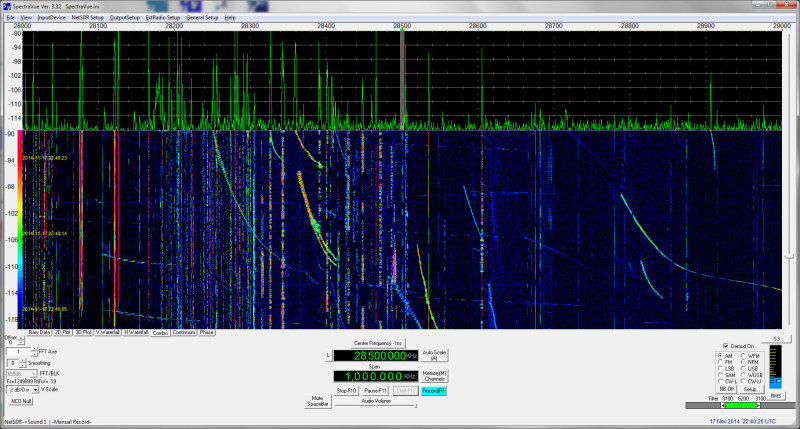Switch to the 3D Plot tab
The height and width of the screenshot is (429, 800).
tap(83, 332)
